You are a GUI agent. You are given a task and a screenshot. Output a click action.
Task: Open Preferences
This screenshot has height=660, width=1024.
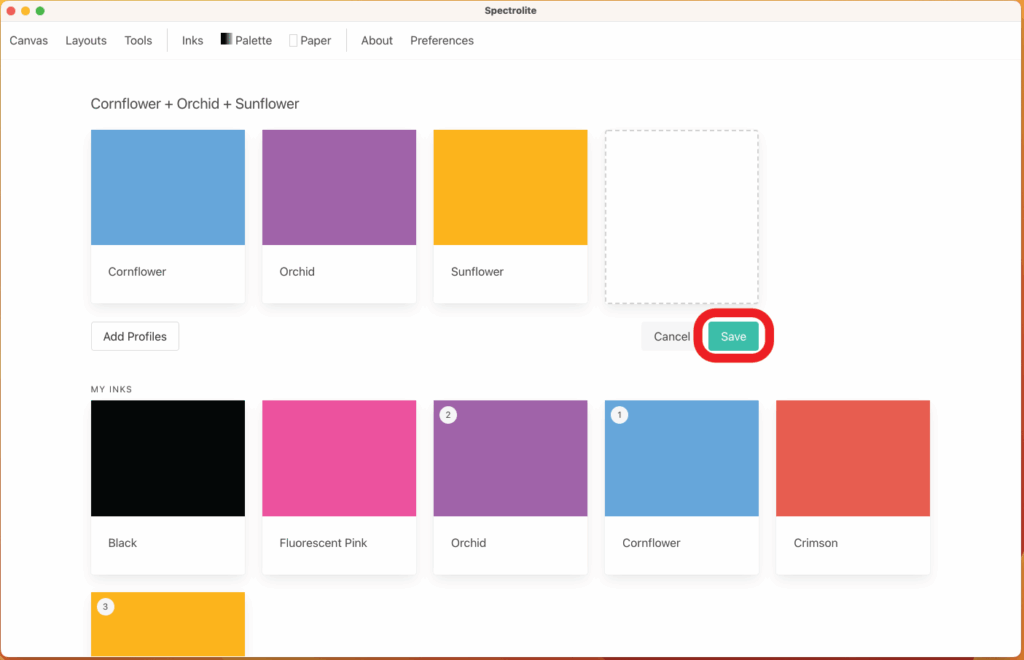(442, 41)
